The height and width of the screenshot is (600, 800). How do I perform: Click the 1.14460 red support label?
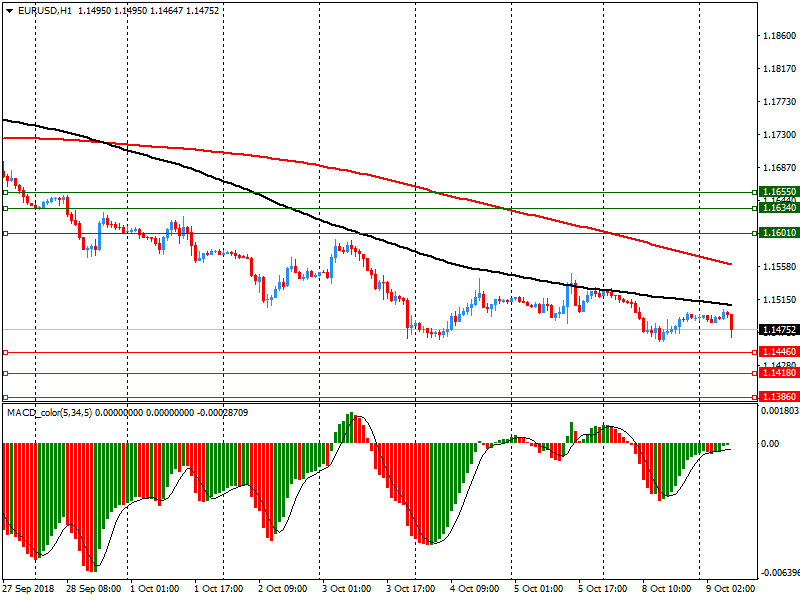(778, 352)
